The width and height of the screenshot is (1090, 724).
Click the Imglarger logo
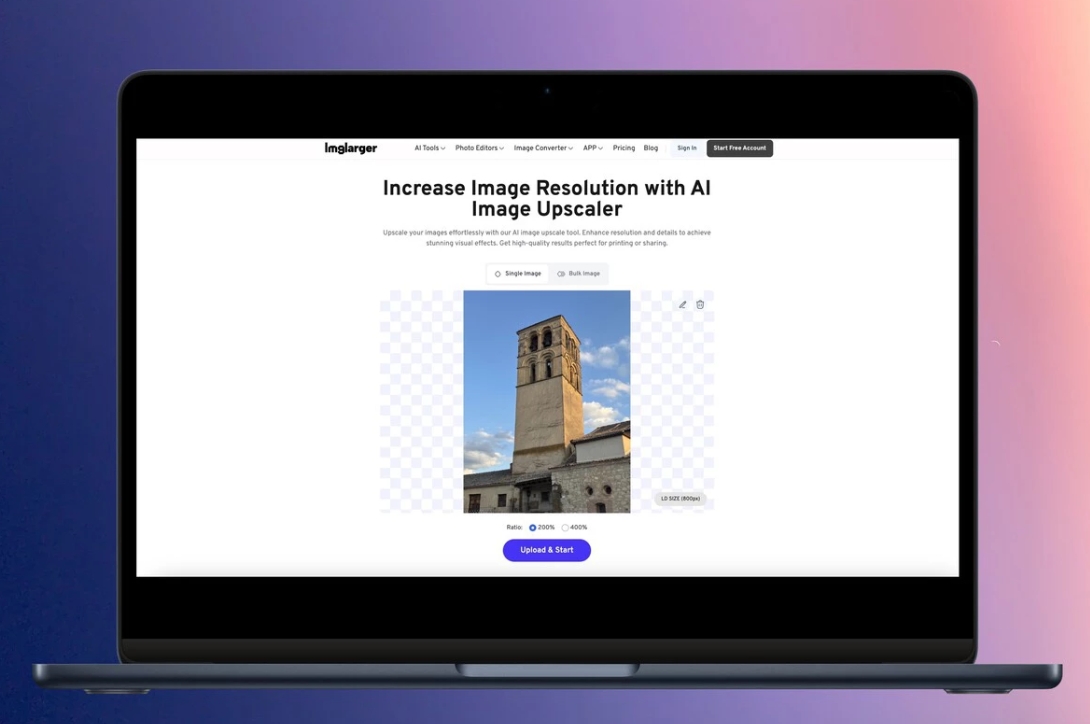[350, 148]
